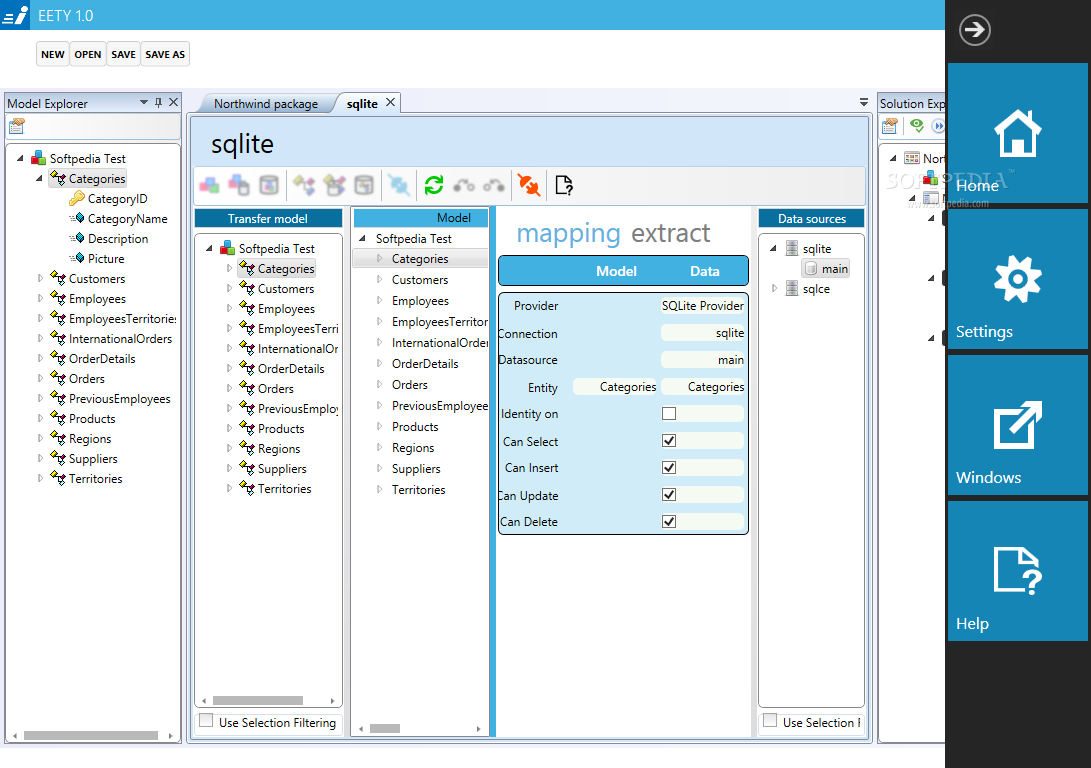
Task: Close the sqlite tab
Action: tap(390, 102)
